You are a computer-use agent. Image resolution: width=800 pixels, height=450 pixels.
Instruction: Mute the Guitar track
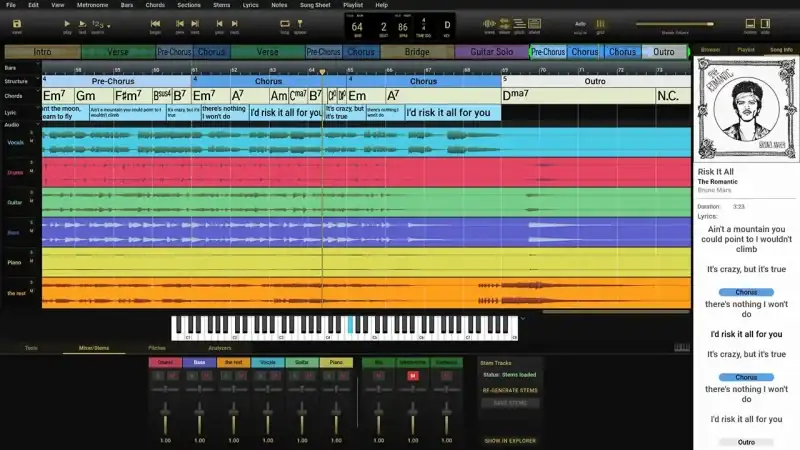point(32,201)
